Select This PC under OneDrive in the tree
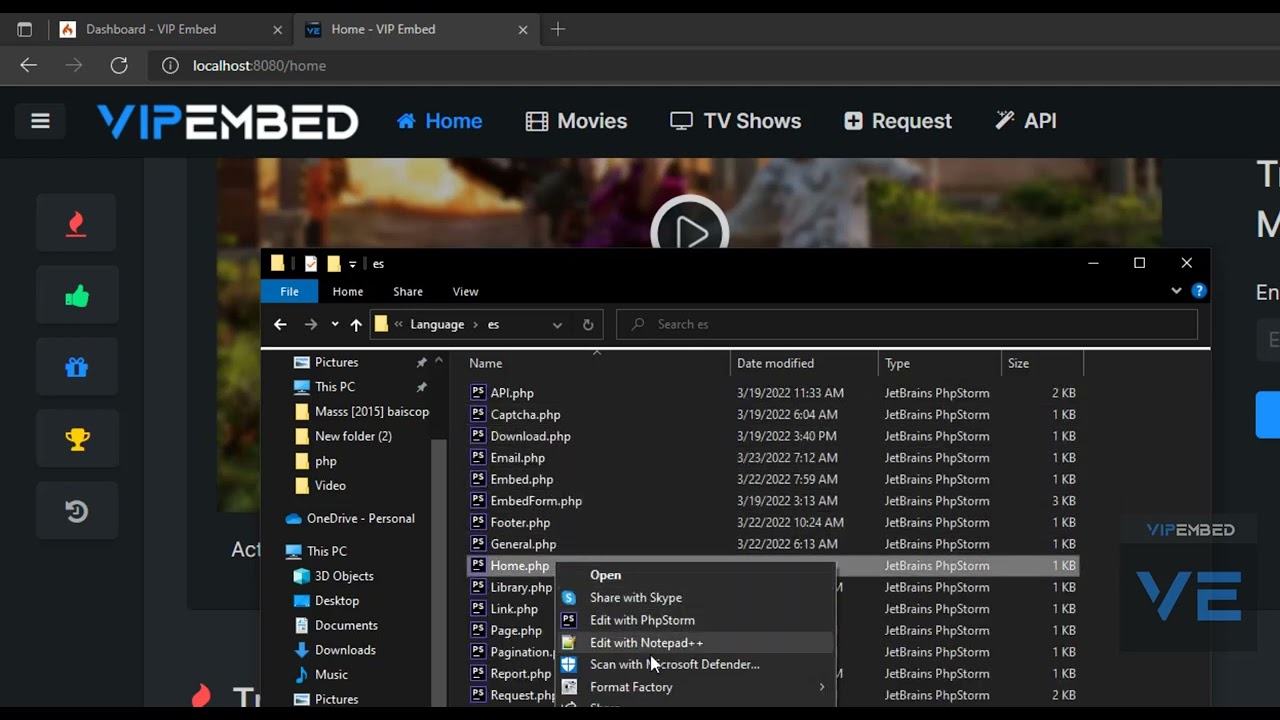1280x720 pixels. coord(326,551)
